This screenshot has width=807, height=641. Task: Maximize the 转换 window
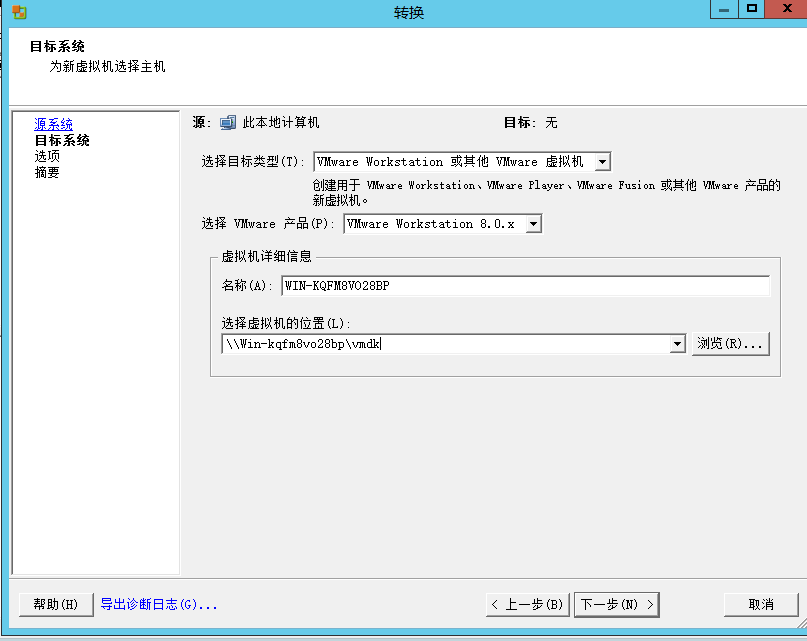tap(751, 9)
